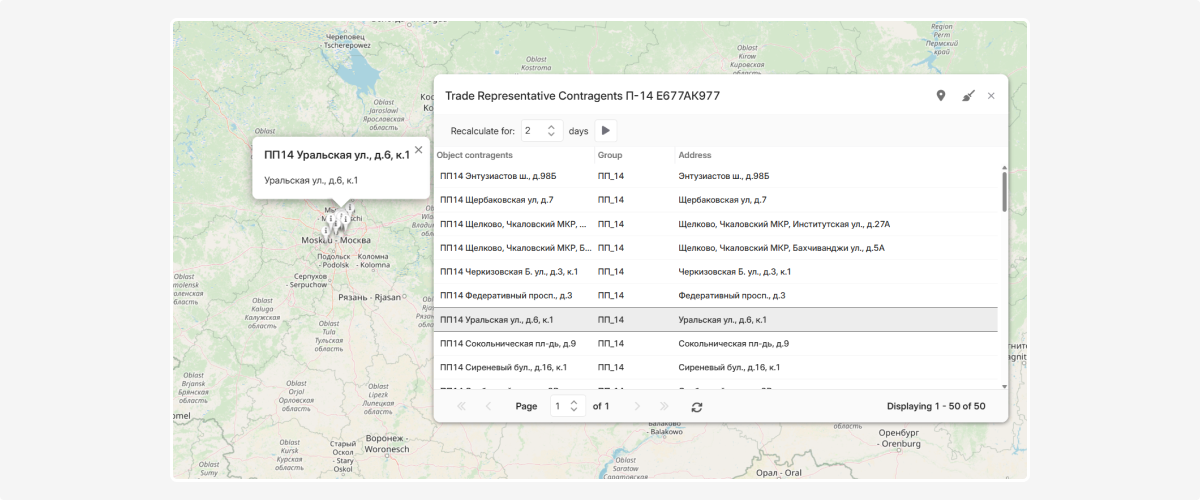Jump to last page with double-right arrow
The width and height of the screenshot is (1200, 500).
(x=664, y=407)
